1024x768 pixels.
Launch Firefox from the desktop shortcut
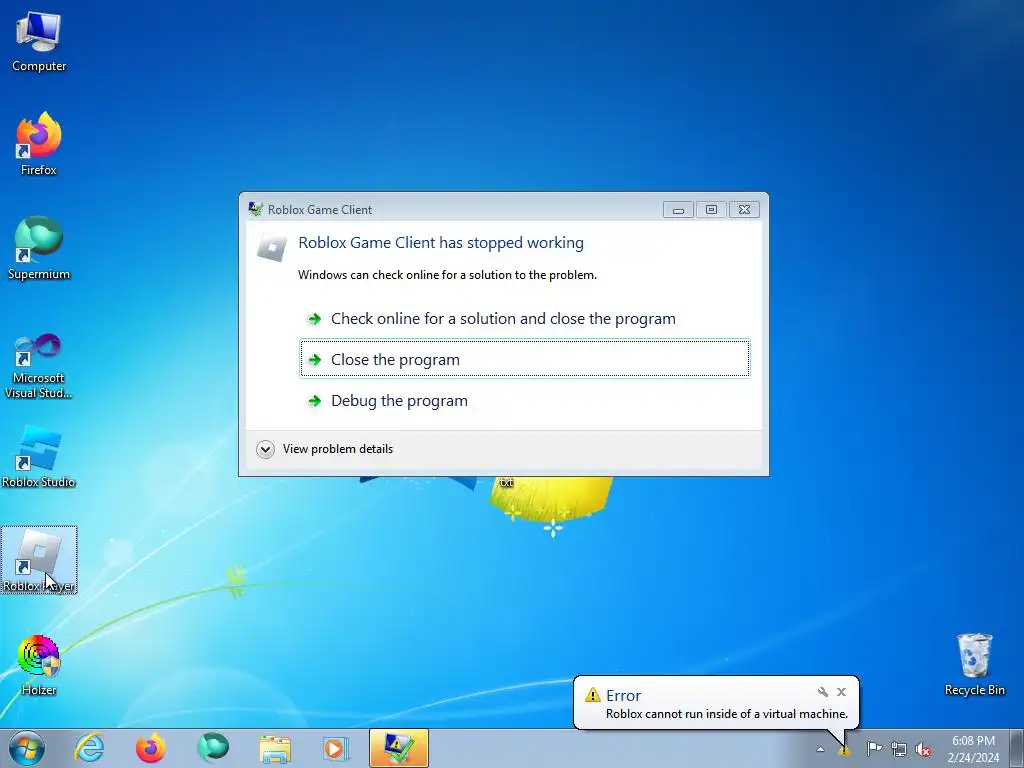tap(39, 144)
